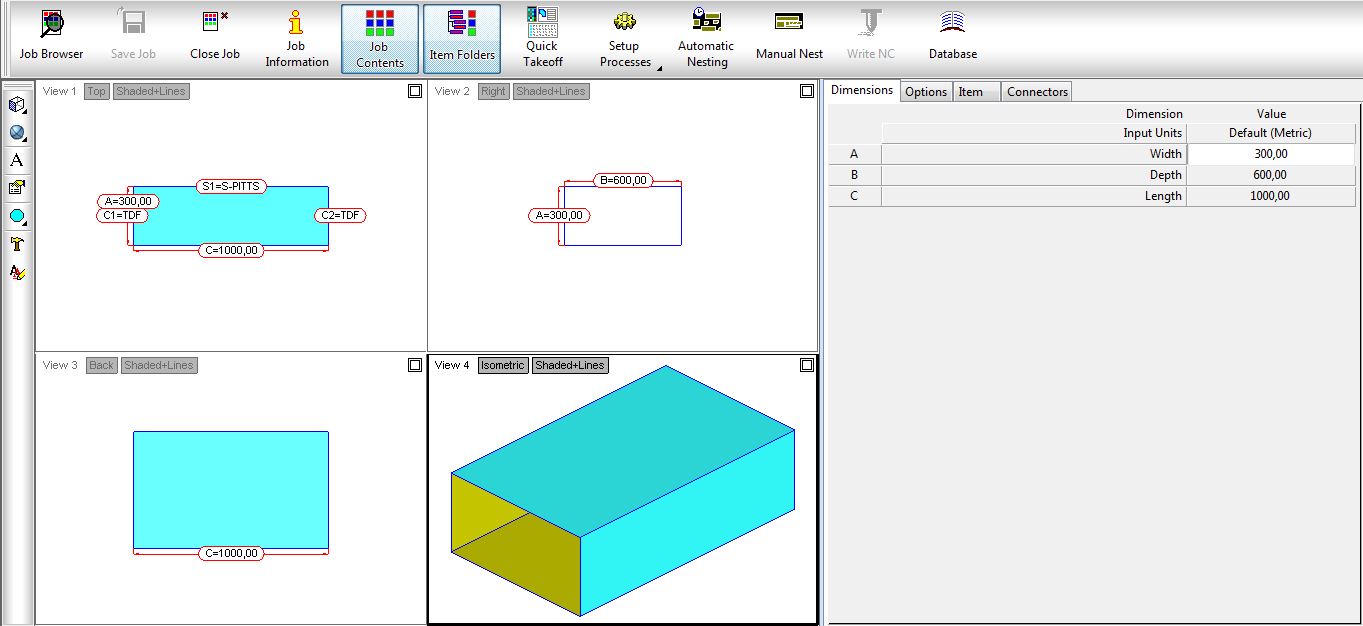Toggle the Job Contents panel

[x=380, y=39]
